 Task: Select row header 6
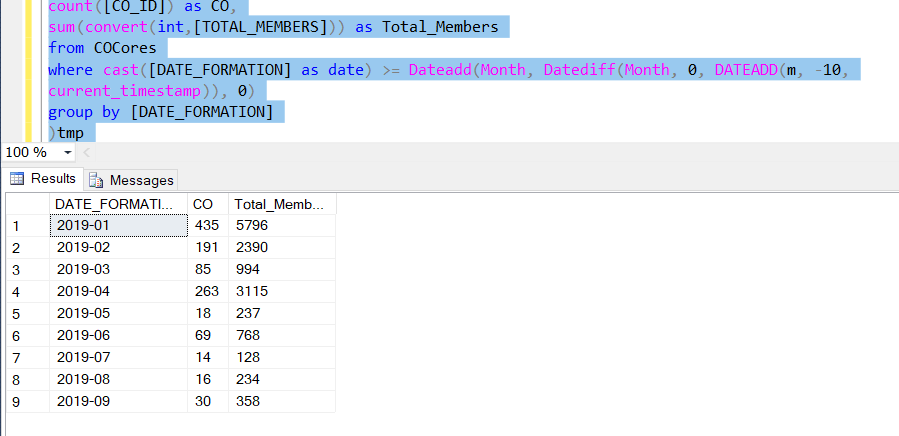28,336
